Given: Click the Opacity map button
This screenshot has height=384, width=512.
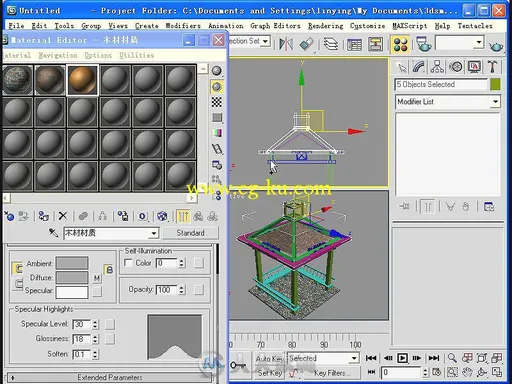Looking at the screenshot, I should 199,290.
